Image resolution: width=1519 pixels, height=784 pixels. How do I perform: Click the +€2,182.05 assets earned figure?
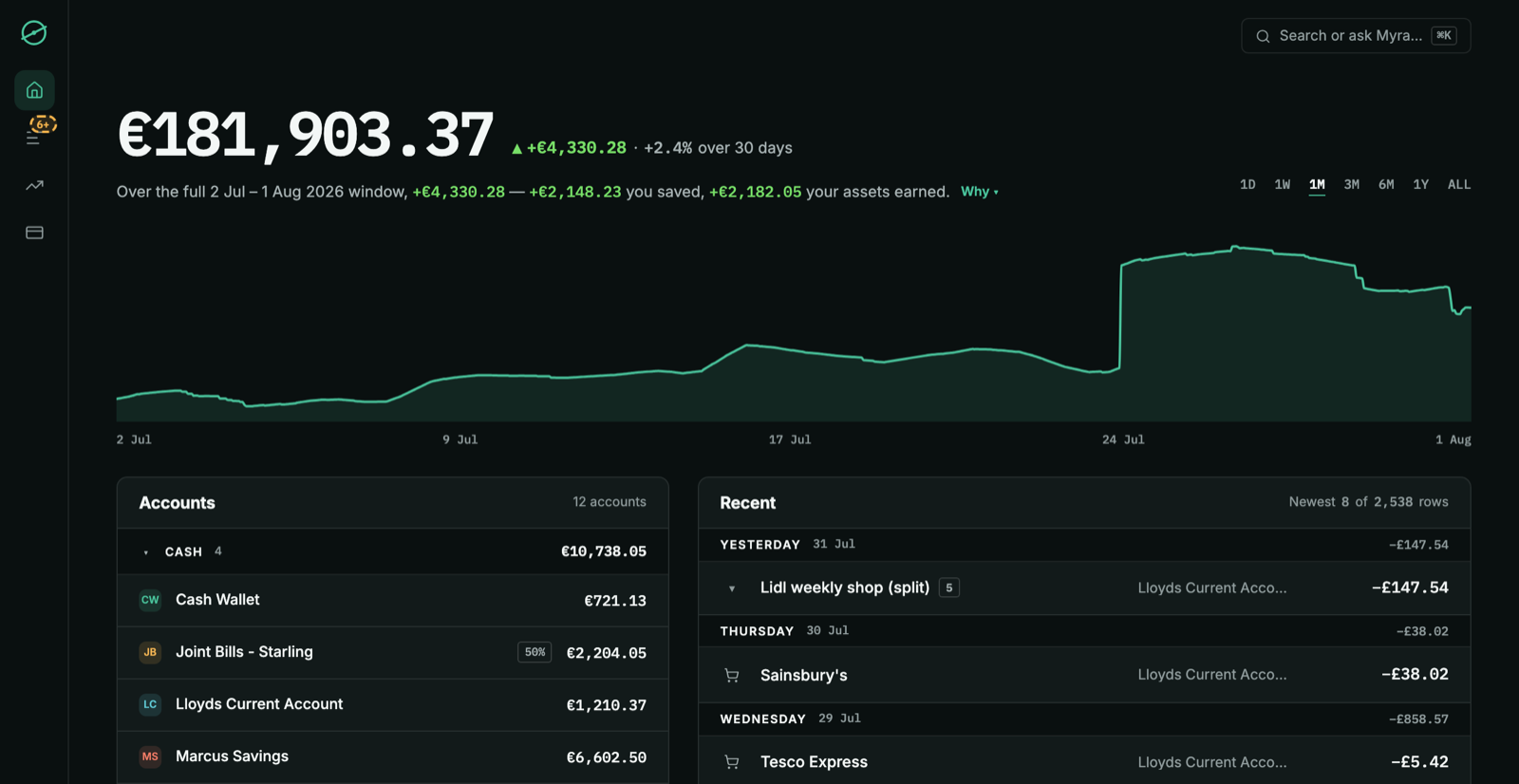click(755, 192)
